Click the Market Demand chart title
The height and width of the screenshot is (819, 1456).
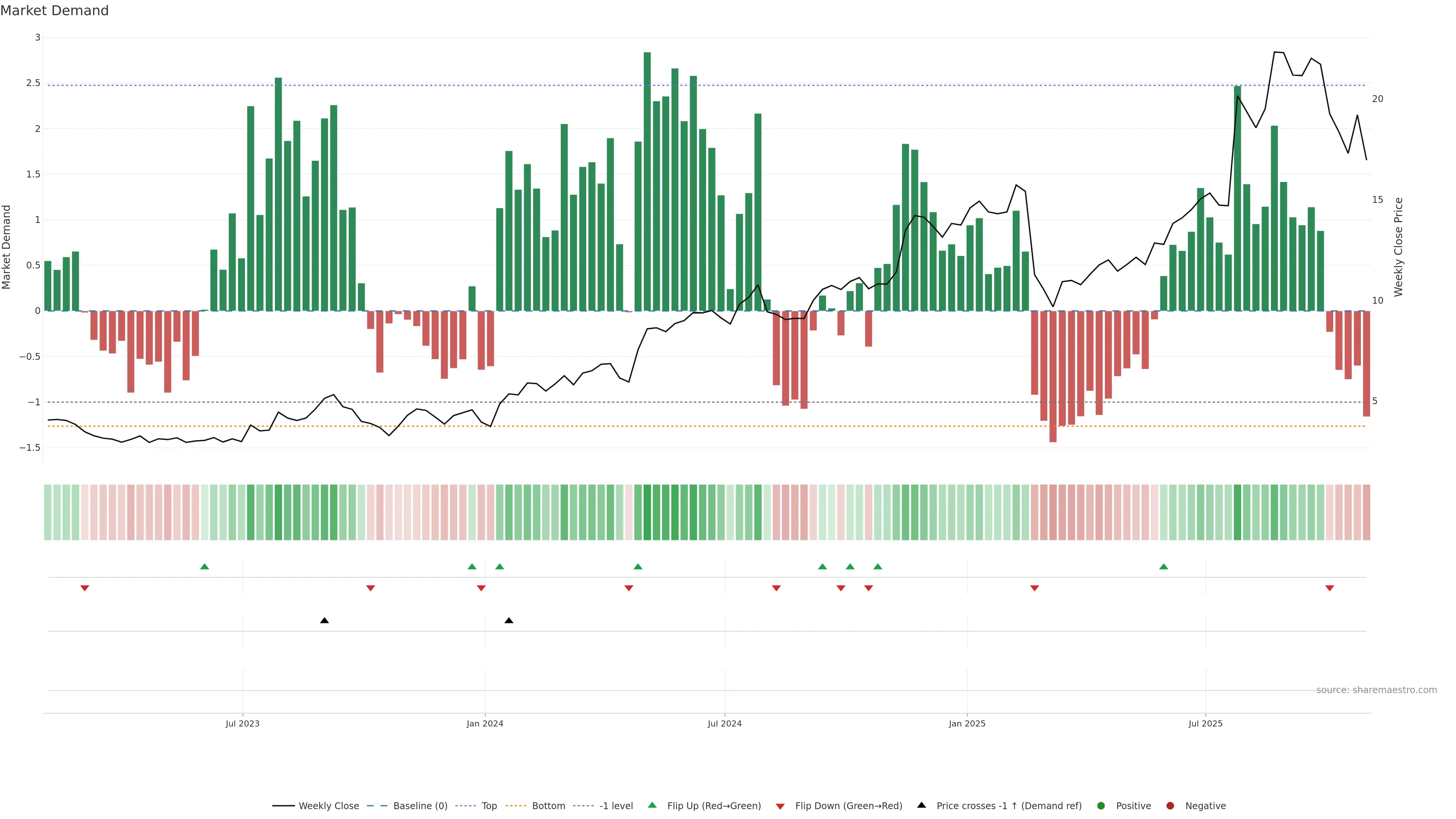coord(54,11)
